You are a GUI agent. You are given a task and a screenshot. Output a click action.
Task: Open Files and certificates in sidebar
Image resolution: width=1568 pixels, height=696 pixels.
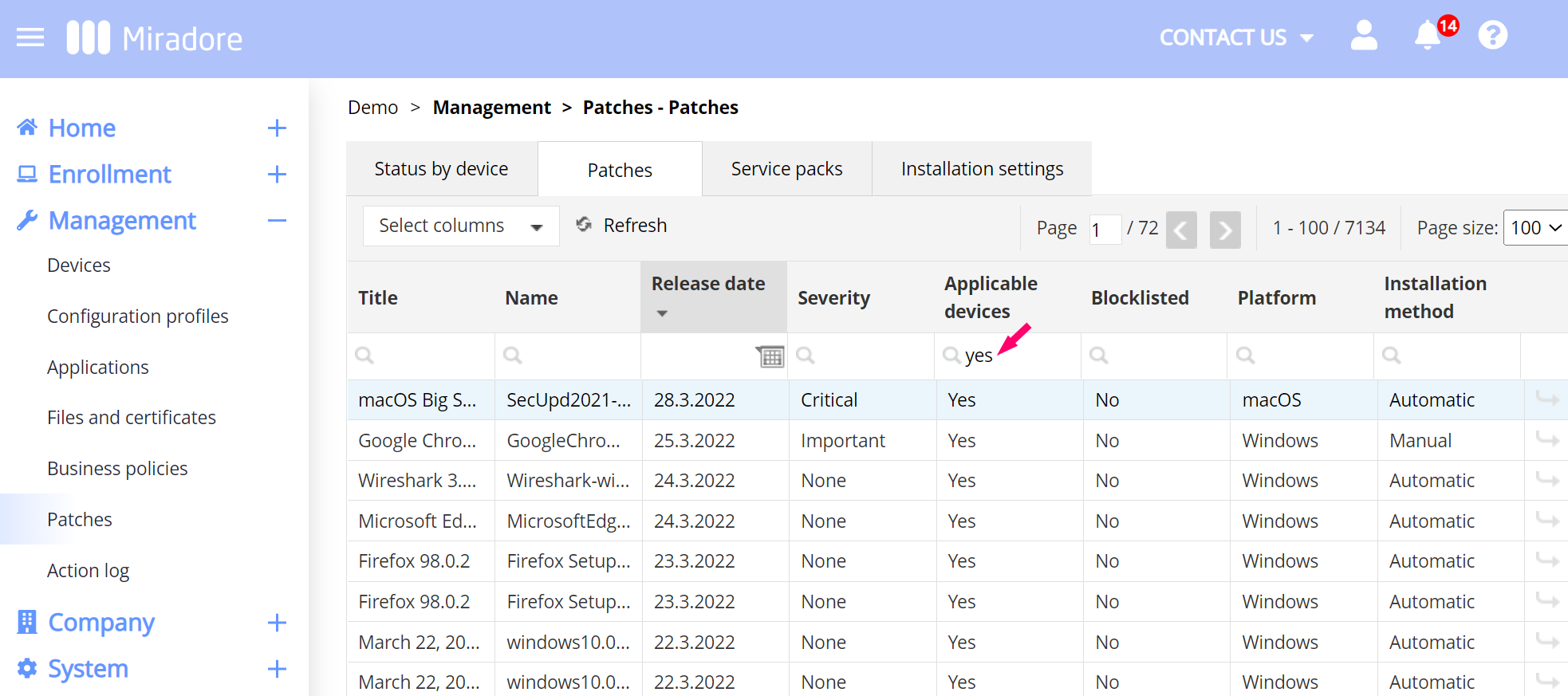tap(132, 418)
